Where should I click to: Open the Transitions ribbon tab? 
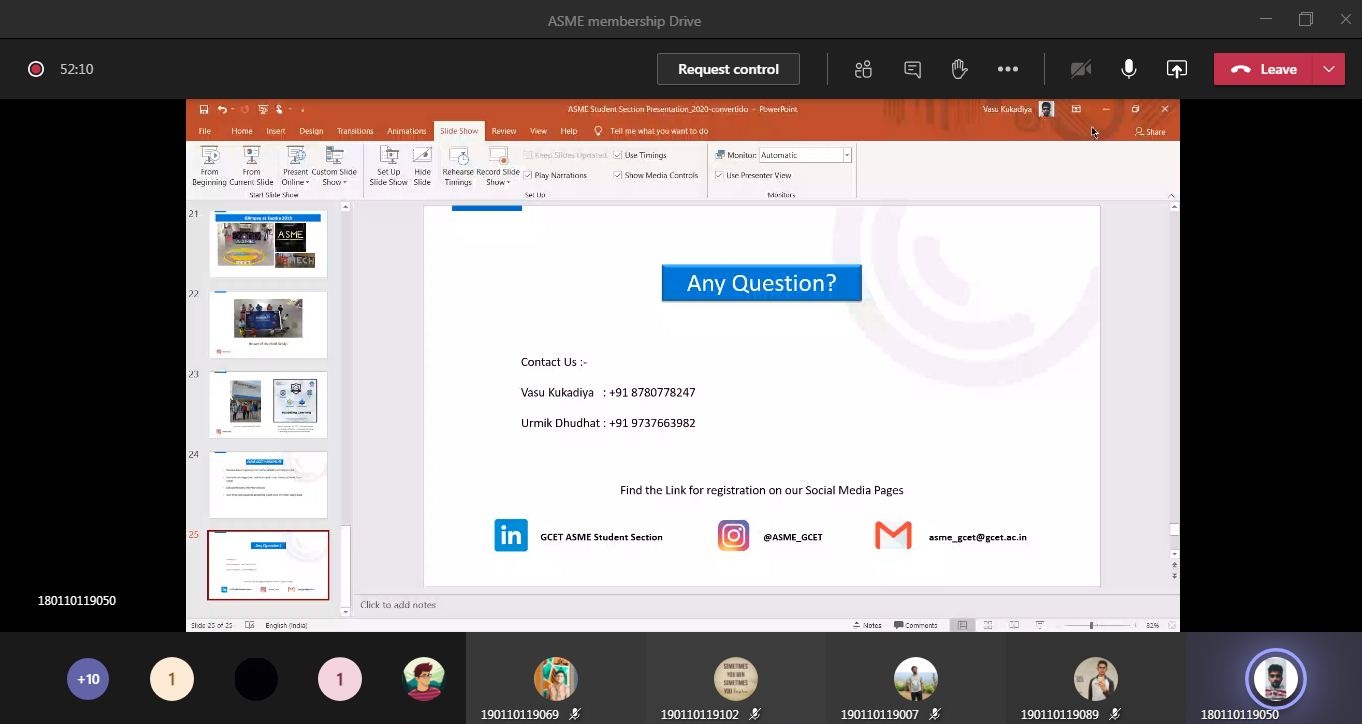tap(355, 131)
